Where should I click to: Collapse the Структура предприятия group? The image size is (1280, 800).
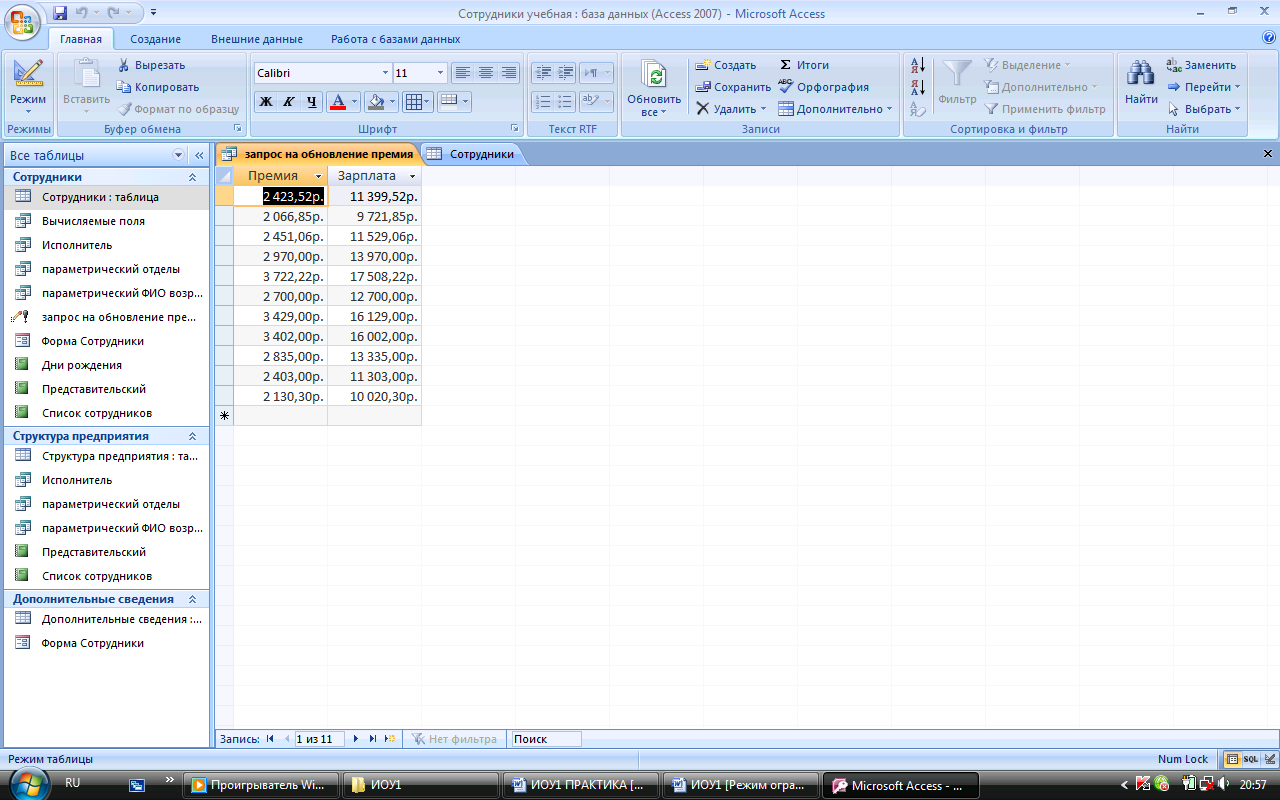pyautogui.click(x=192, y=436)
